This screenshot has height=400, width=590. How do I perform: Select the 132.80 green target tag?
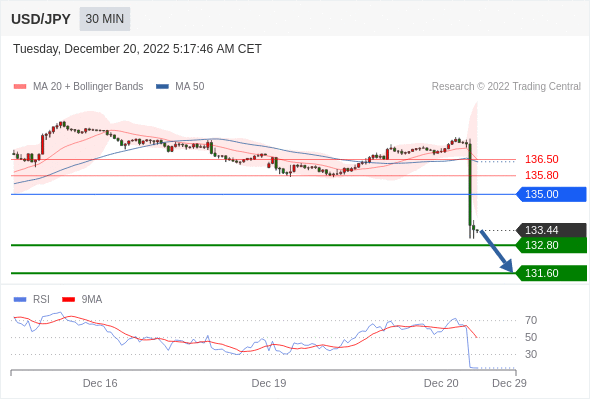(551, 245)
